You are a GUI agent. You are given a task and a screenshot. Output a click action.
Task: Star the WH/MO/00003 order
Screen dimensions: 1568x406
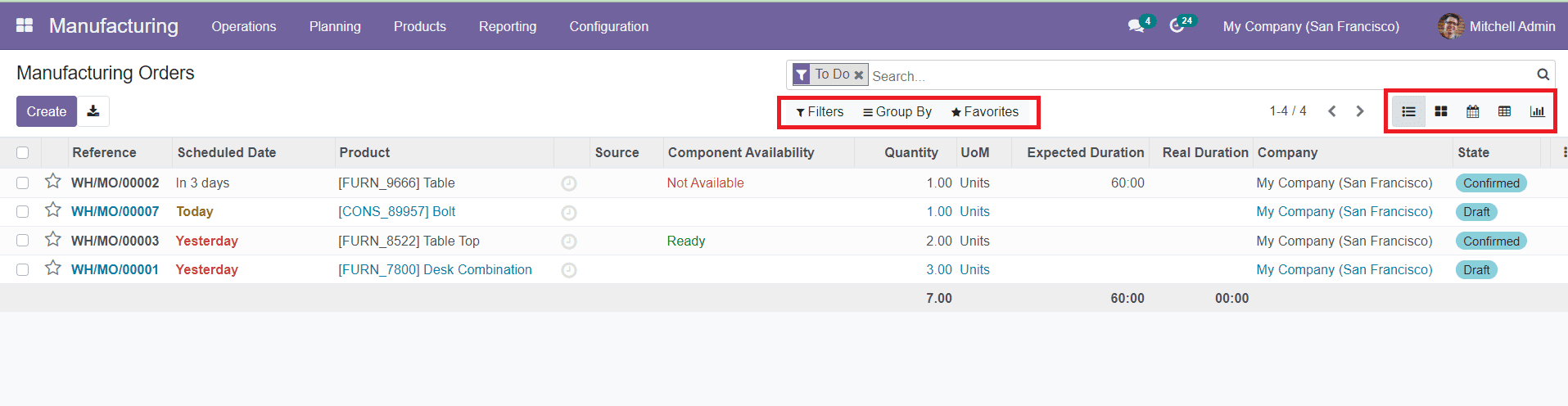click(53, 239)
